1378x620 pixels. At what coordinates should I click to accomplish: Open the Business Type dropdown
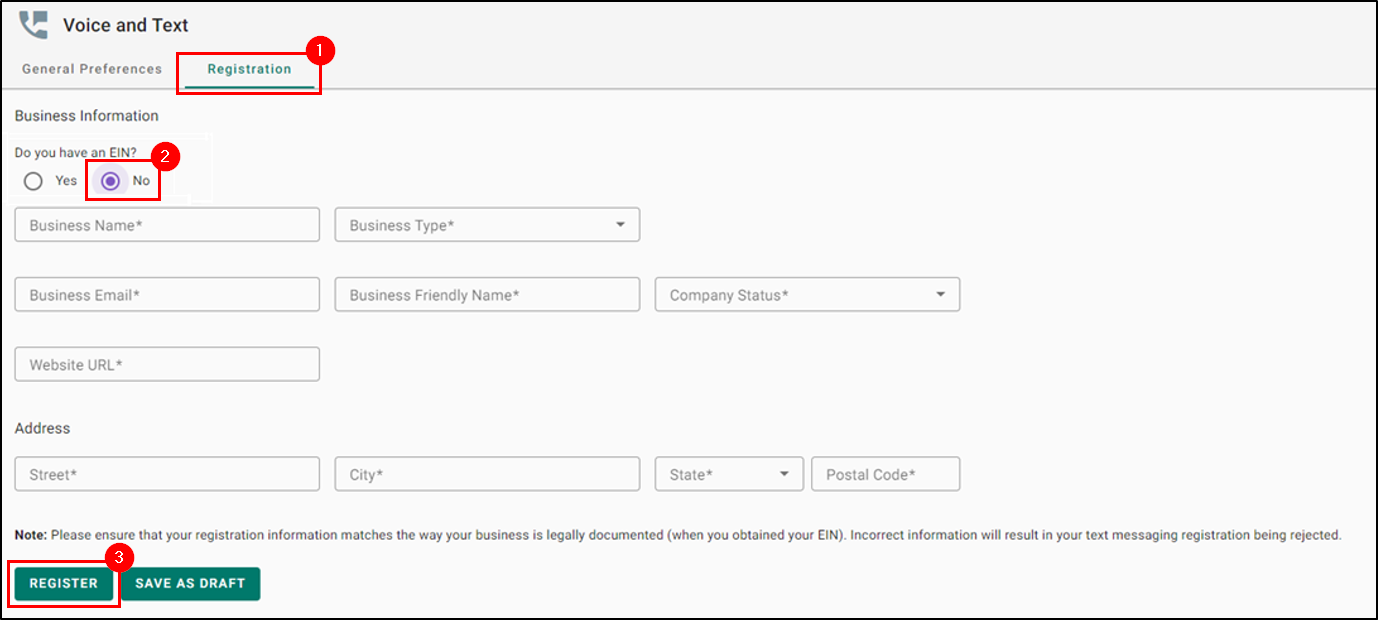click(487, 225)
